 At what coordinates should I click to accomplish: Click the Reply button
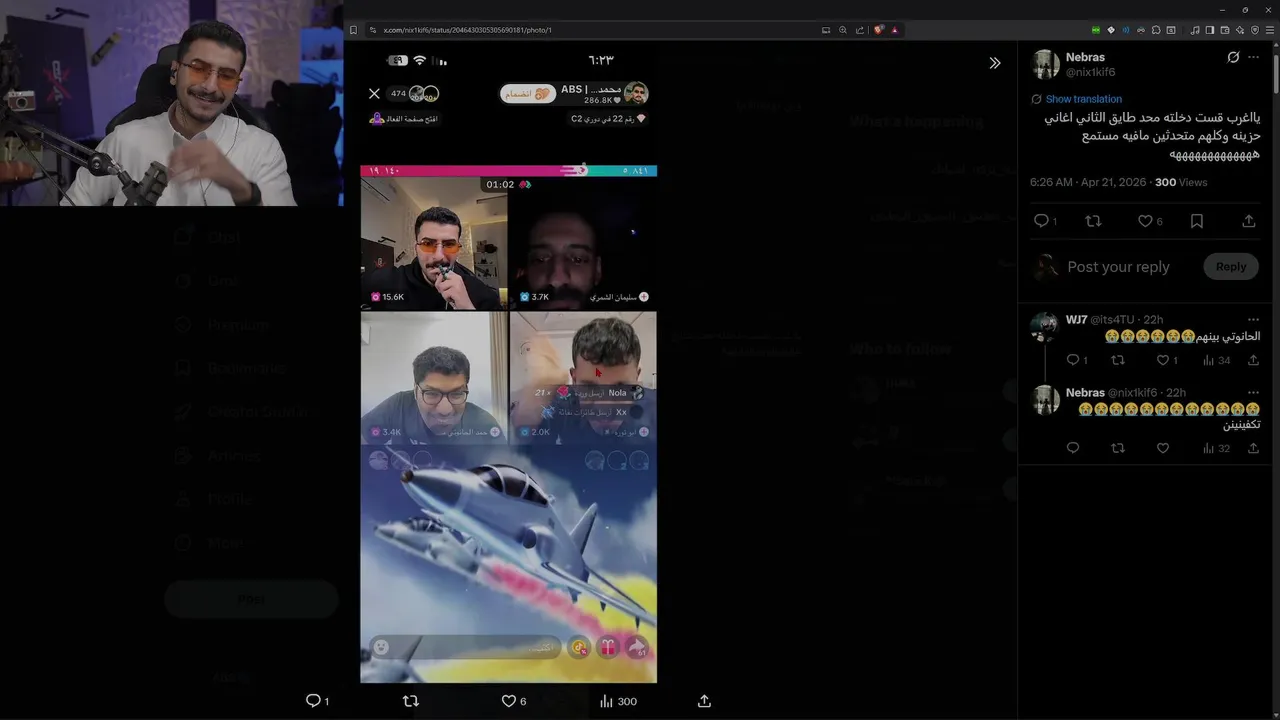1231,267
